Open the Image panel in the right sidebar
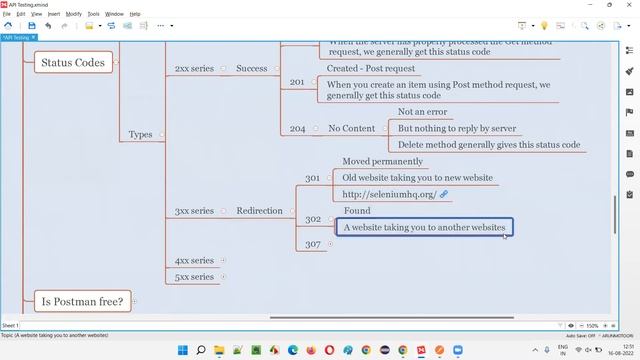This screenshot has height=360, width=640. [x=629, y=92]
